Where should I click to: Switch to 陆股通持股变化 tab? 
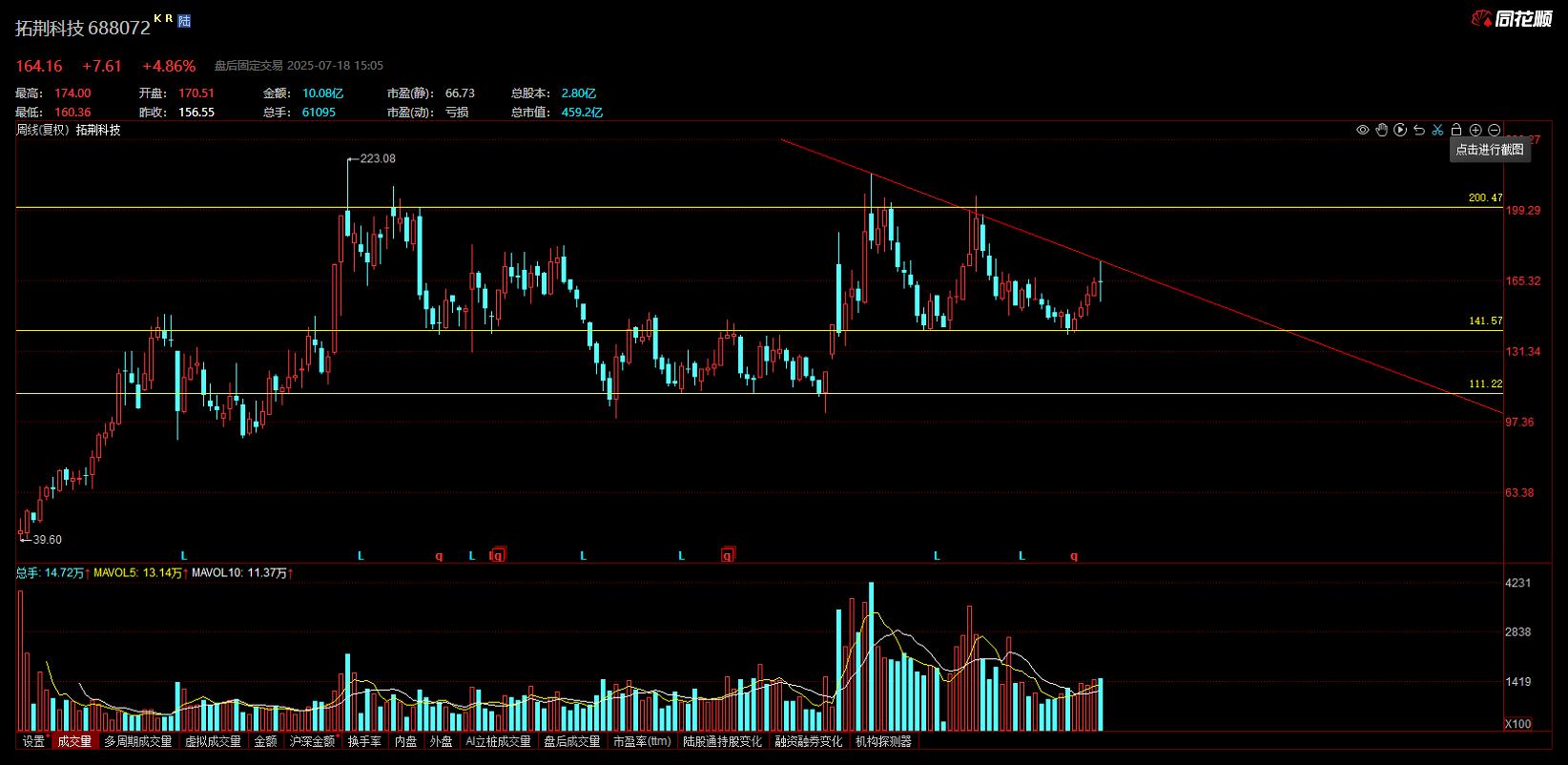[723, 741]
